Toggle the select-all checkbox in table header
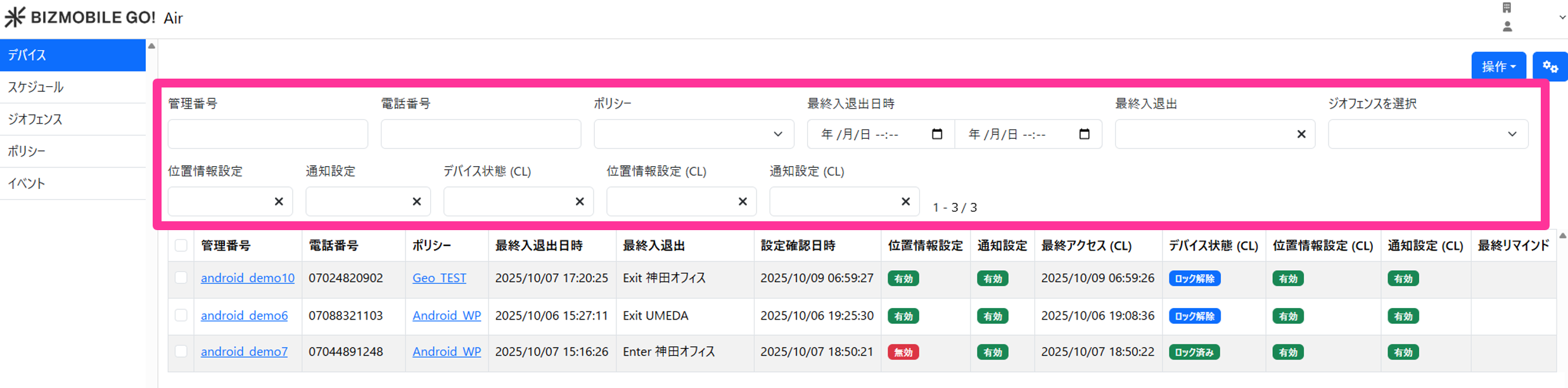The width and height of the screenshot is (1568, 388). (x=181, y=246)
